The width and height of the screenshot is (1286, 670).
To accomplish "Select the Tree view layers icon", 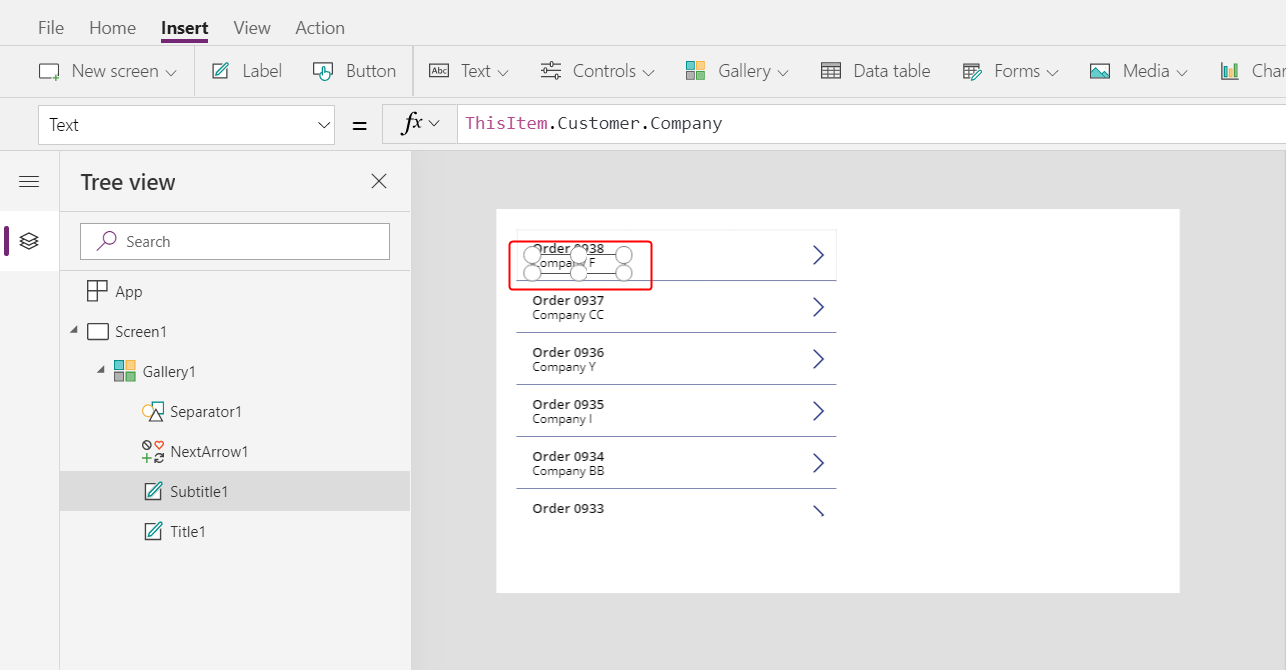I will [29, 241].
